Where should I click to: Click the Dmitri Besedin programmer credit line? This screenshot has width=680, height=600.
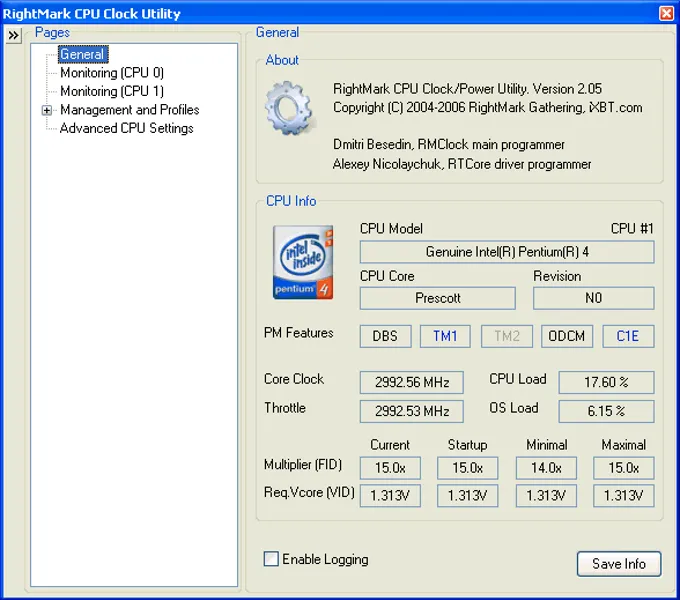pyautogui.click(x=449, y=144)
